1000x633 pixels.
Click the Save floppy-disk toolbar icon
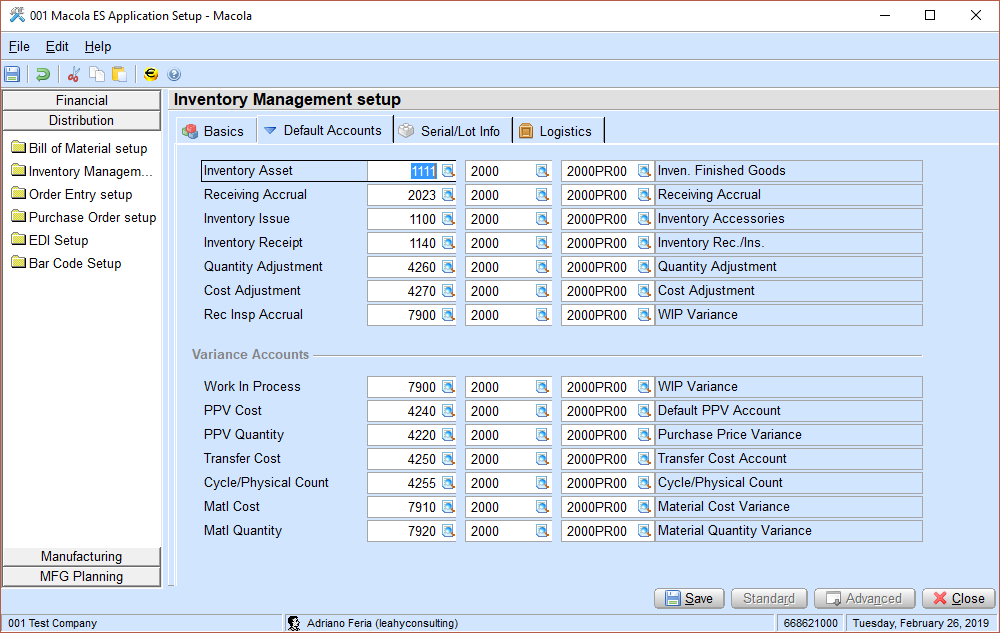point(12,74)
